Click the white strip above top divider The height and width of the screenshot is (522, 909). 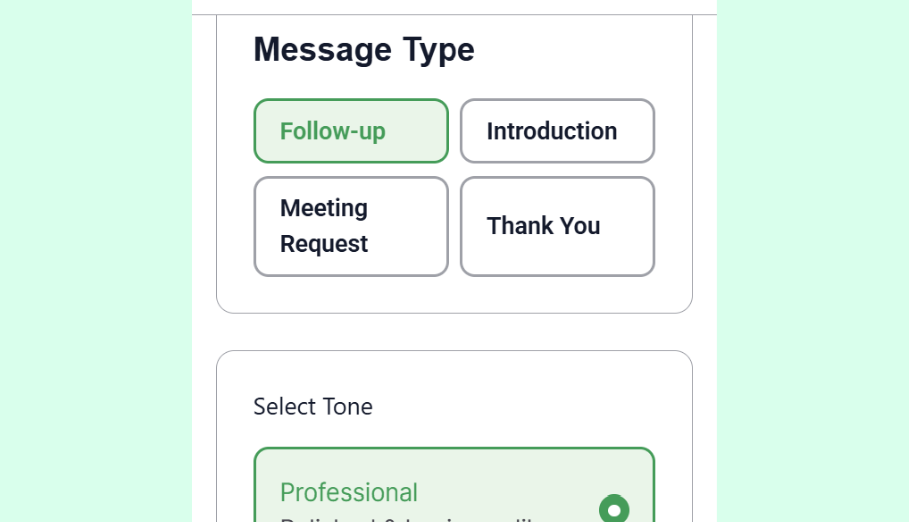click(x=454, y=6)
